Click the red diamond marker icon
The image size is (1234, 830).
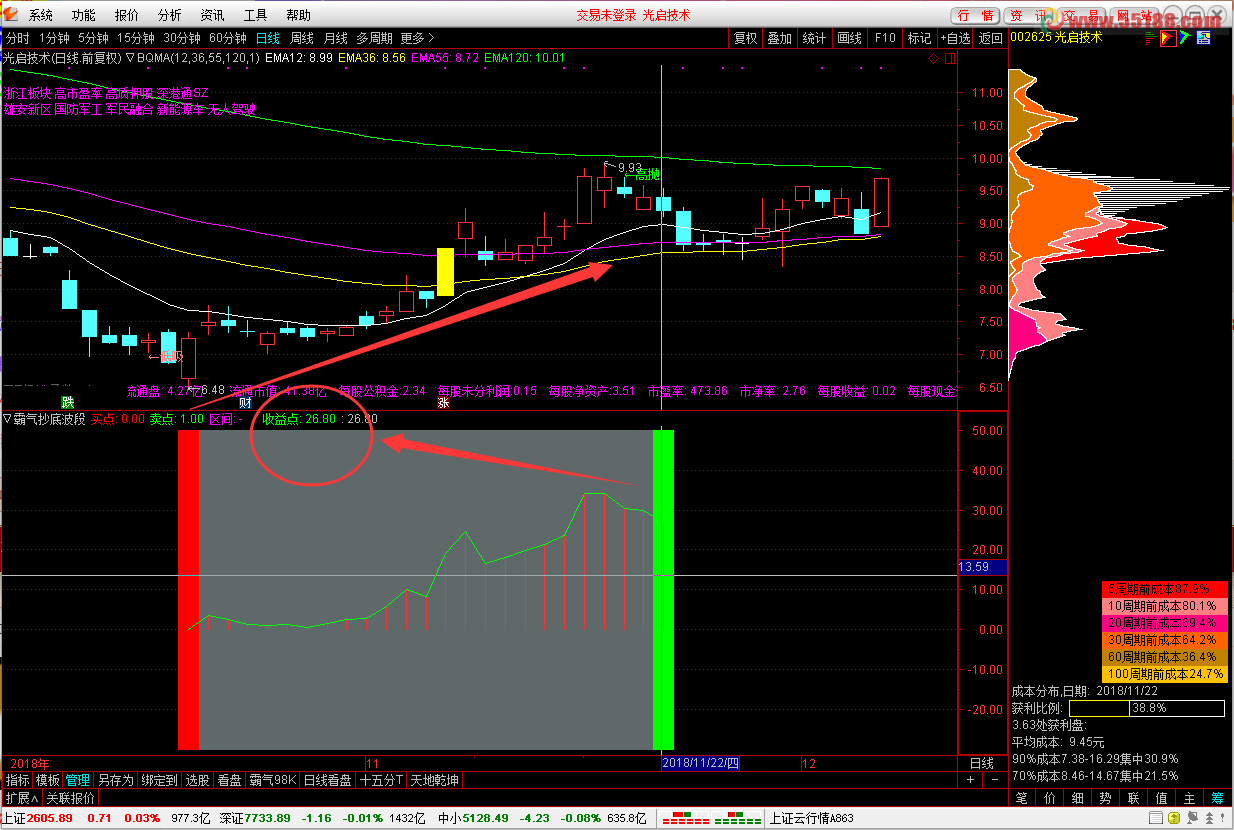(x=933, y=59)
